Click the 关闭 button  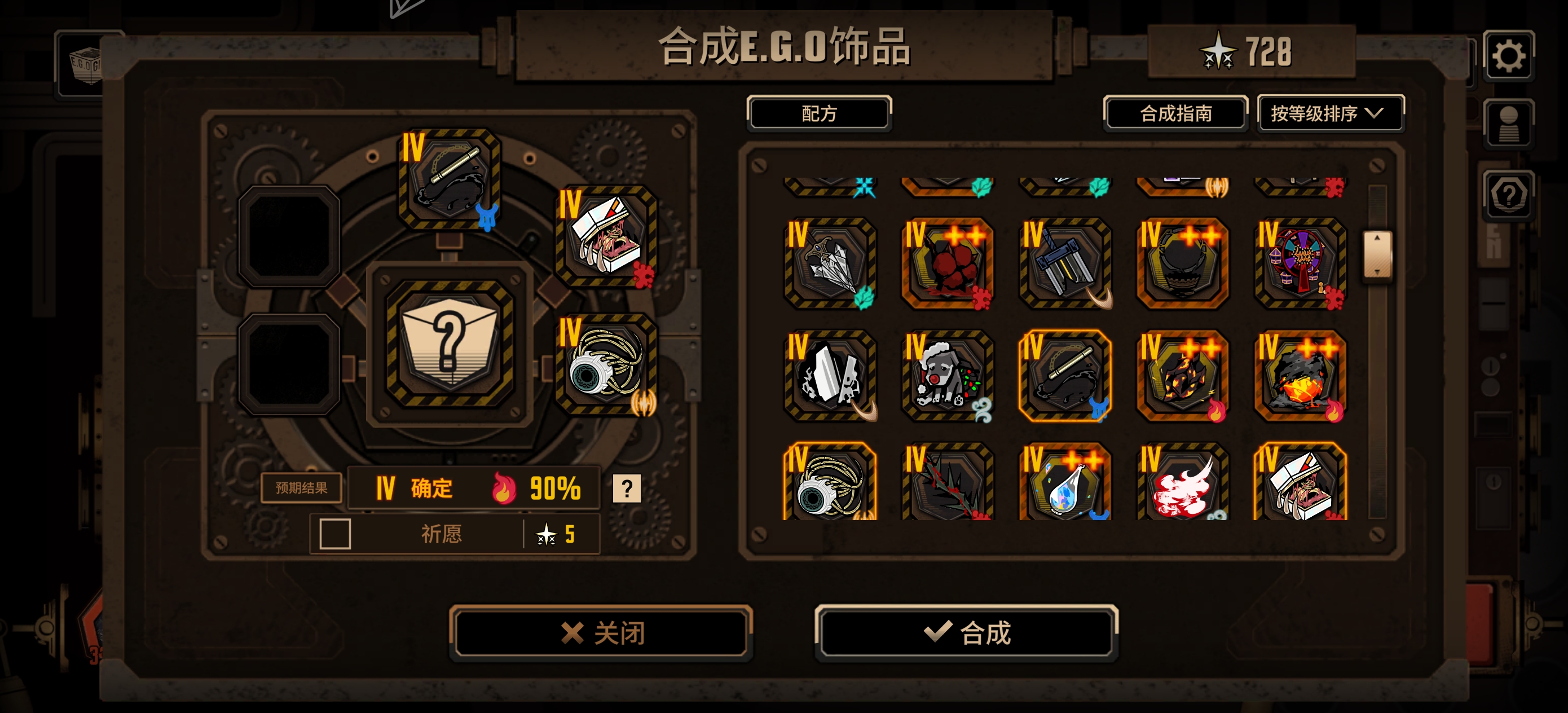pyautogui.click(x=601, y=633)
